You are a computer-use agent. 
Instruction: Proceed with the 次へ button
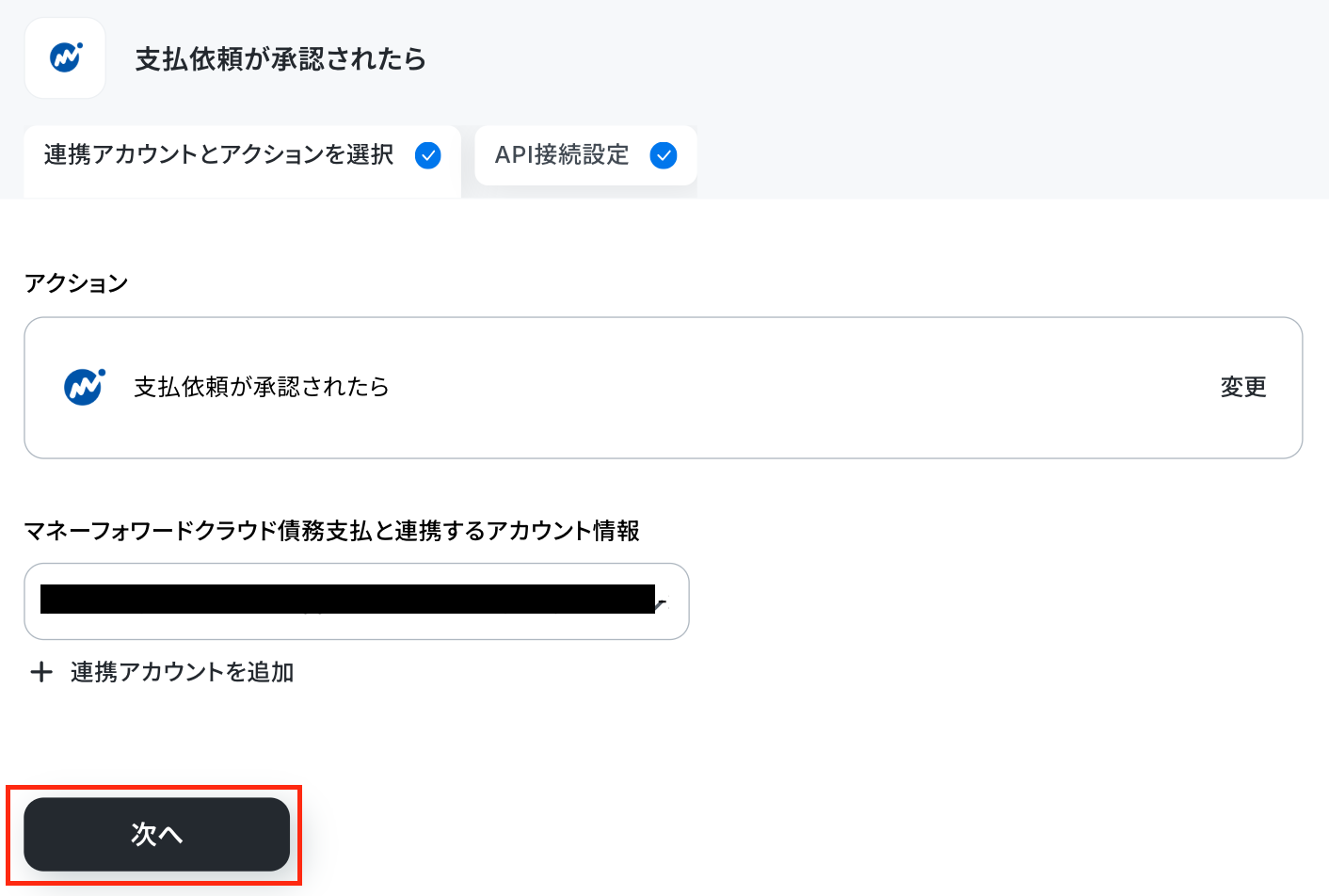(156, 834)
